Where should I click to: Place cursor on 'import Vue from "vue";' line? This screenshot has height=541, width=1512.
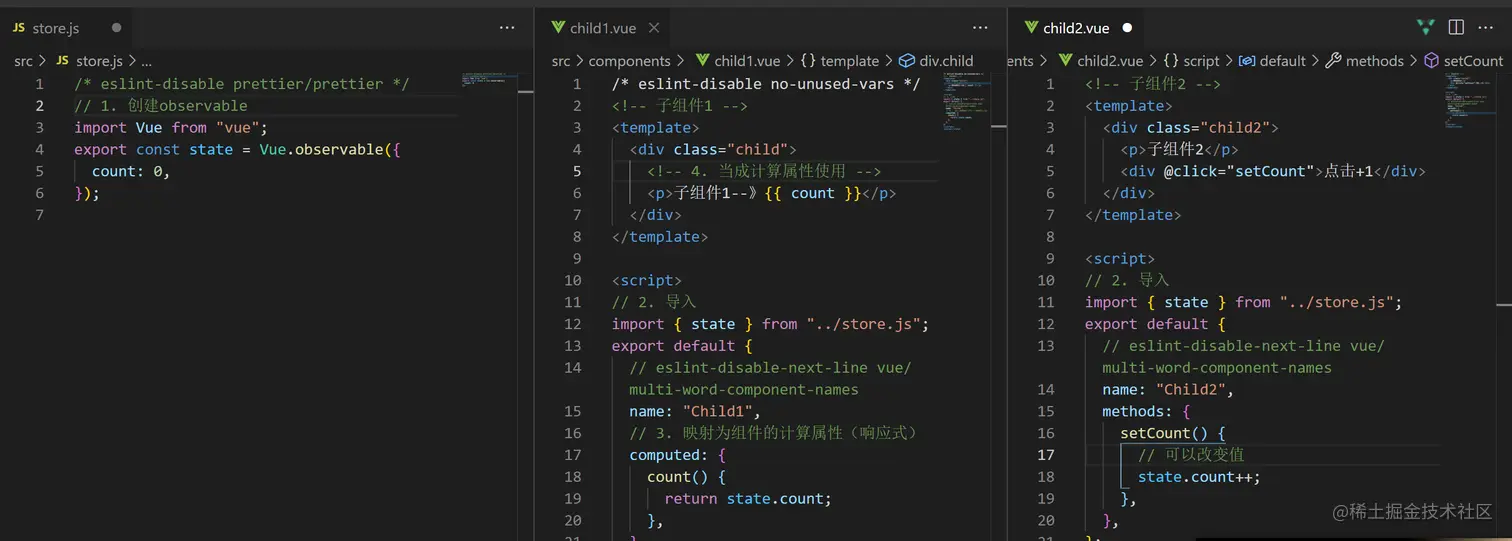click(171, 128)
